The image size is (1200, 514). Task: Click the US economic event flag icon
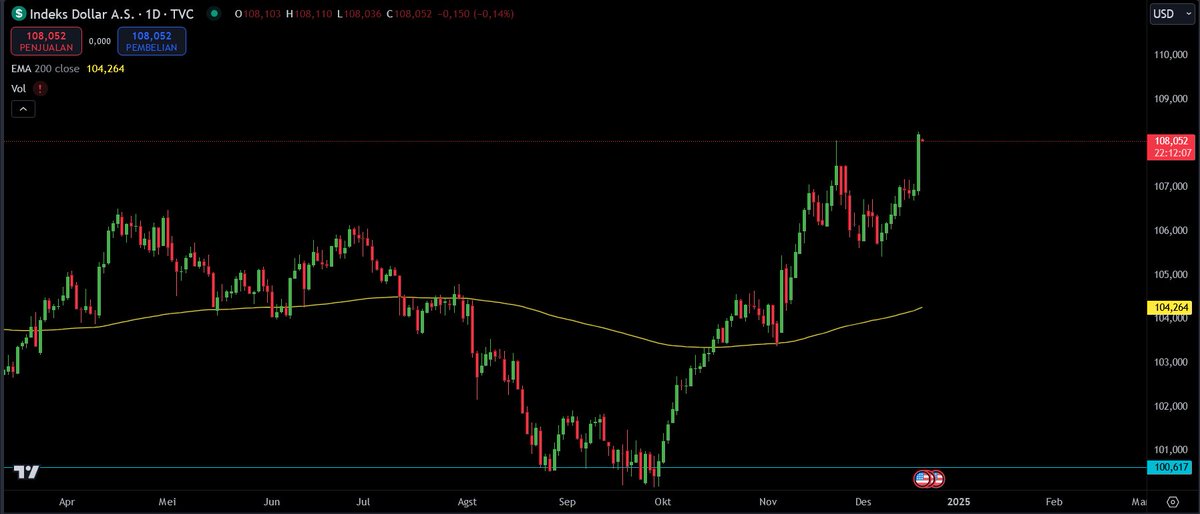[x=922, y=479]
